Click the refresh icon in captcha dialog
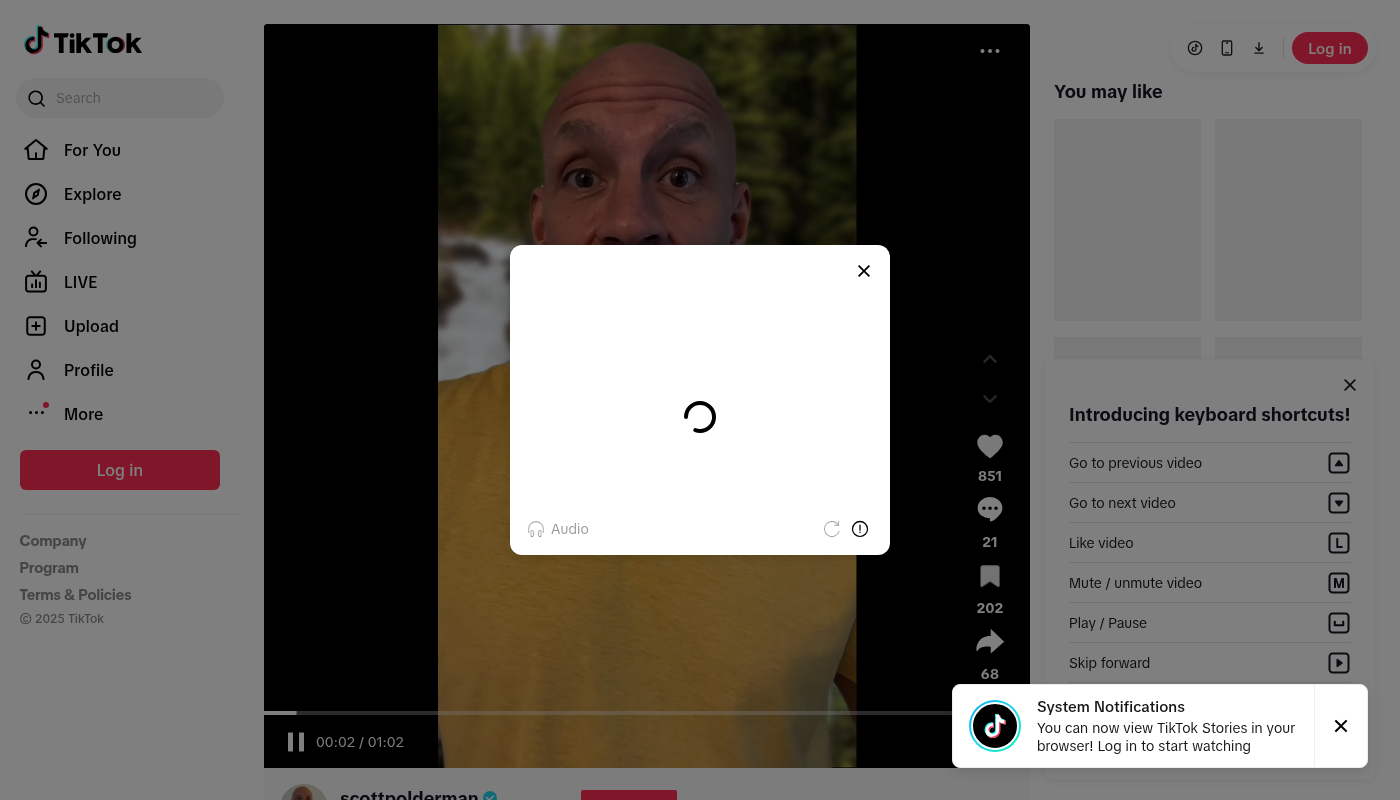Image resolution: width=1400 pixels, height=800 pixels. 831,529
